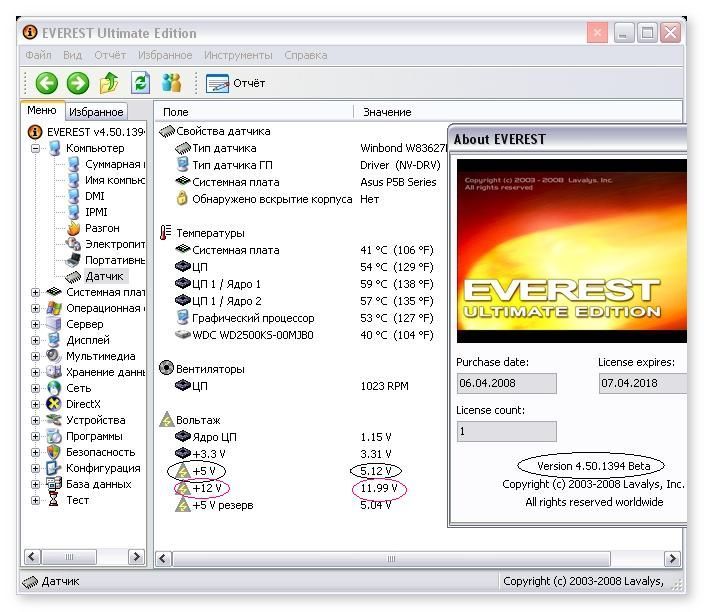
Task: Open the Отчёт menu
Action: point(110,55)
